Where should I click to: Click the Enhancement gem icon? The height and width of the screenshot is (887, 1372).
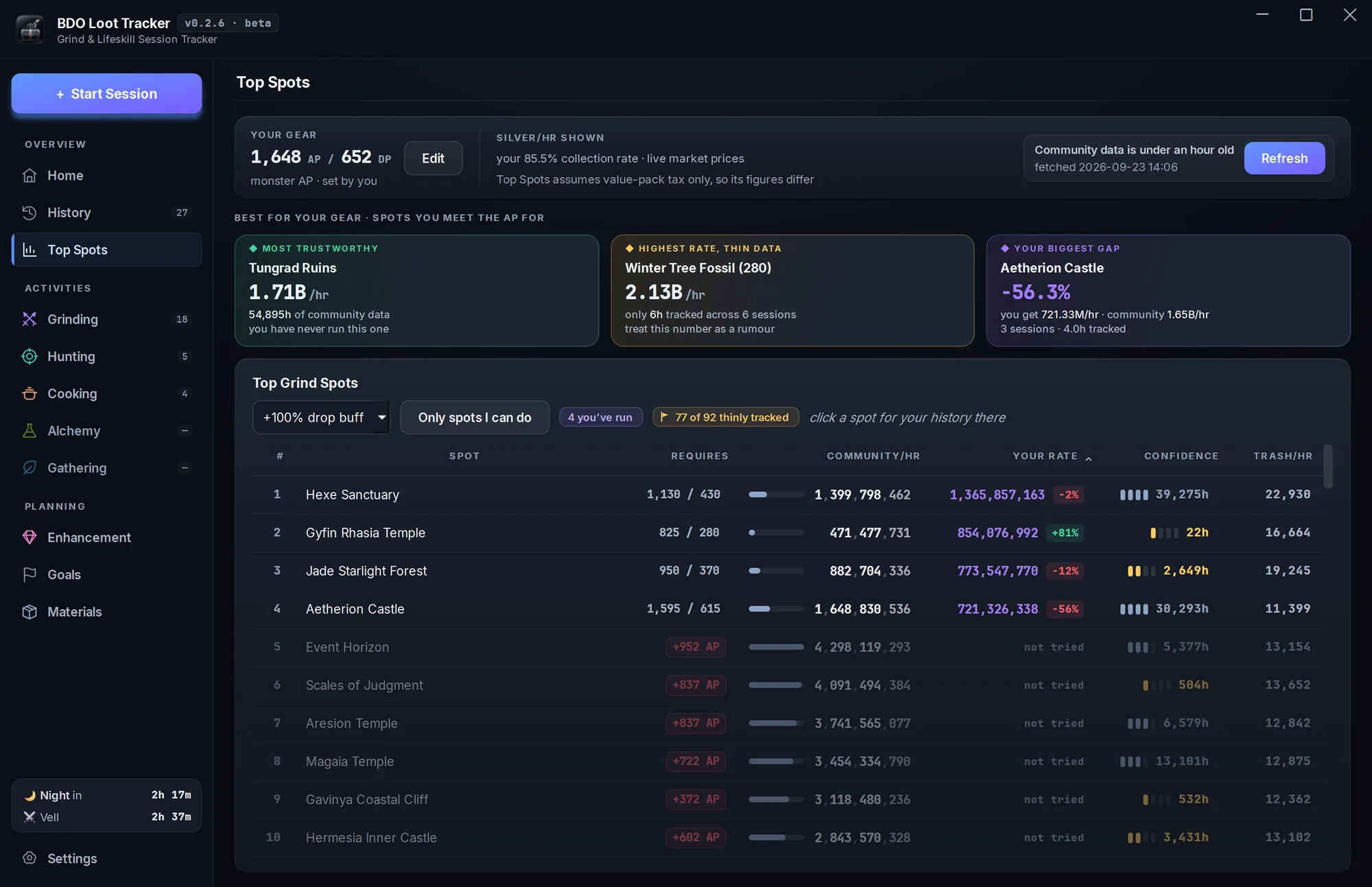[29, 537]
